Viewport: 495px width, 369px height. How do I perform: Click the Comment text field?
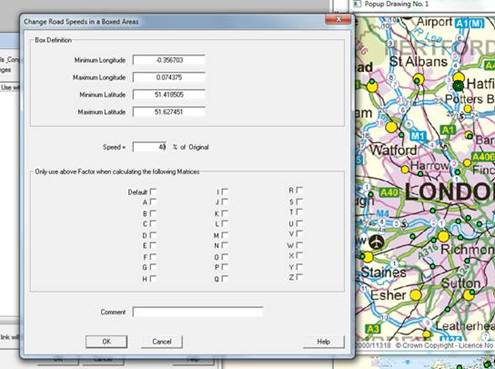(x=198, y=312)
